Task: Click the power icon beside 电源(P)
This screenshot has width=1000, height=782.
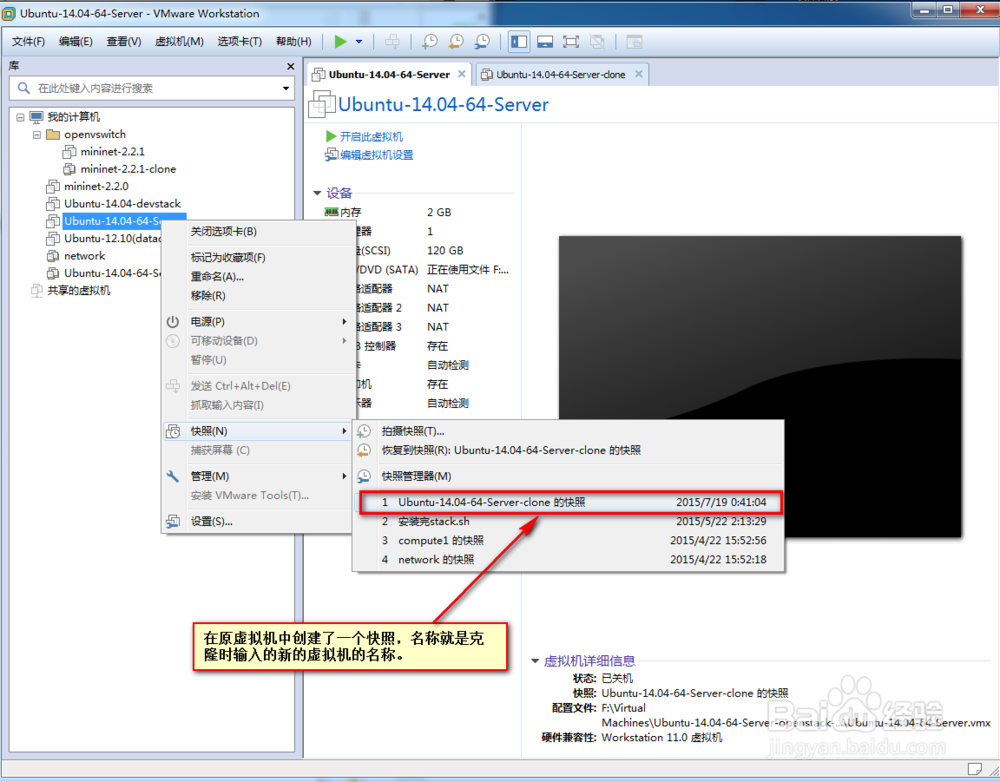Action: [173, 322]
